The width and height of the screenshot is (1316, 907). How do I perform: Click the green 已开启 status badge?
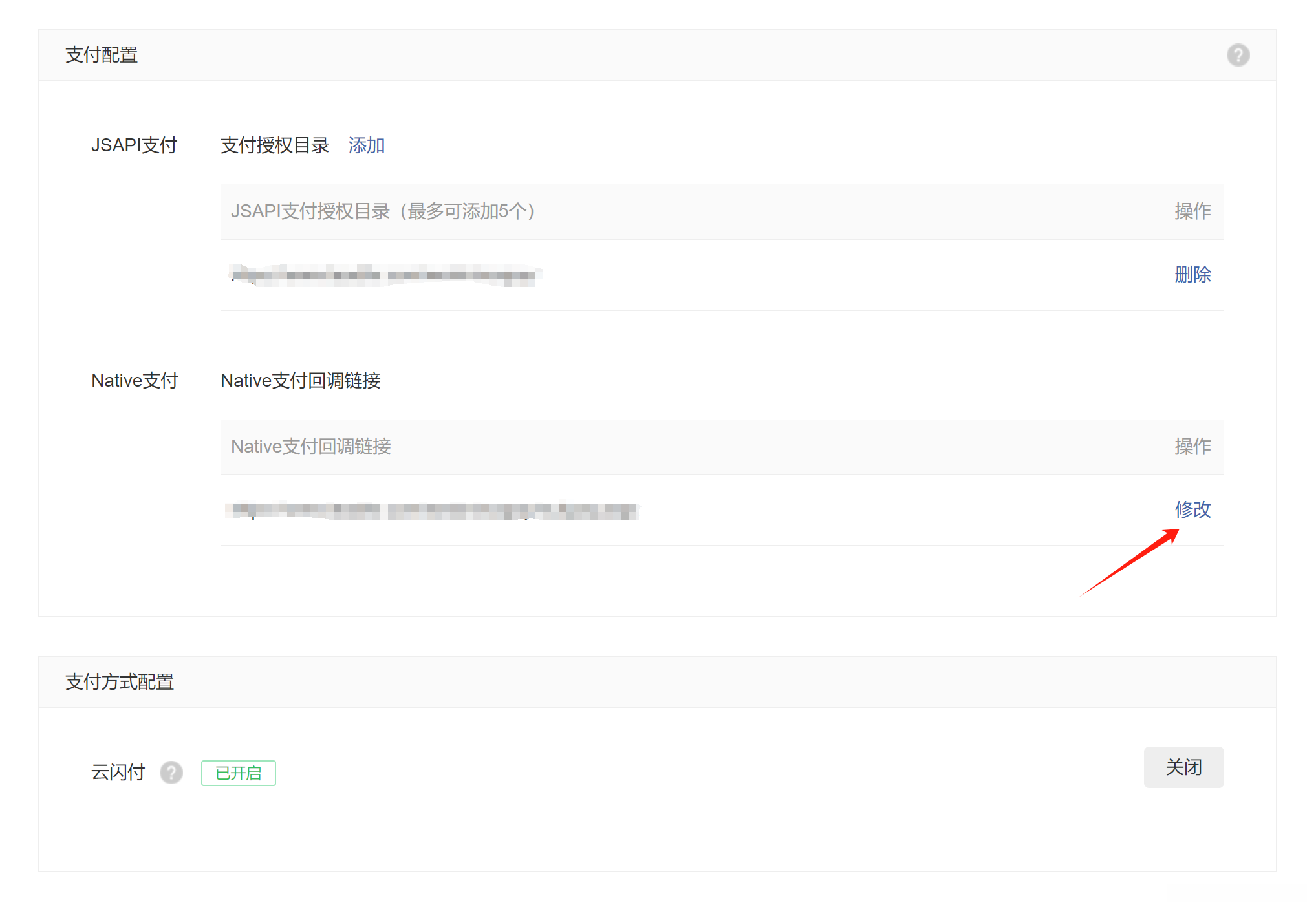(x=238, y=773)
